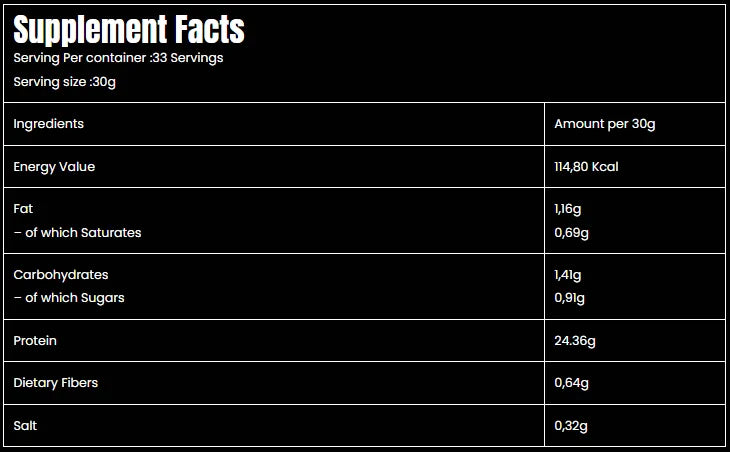Select the Dietary Fibers label
730x452 pixels.
click(55, 383)
